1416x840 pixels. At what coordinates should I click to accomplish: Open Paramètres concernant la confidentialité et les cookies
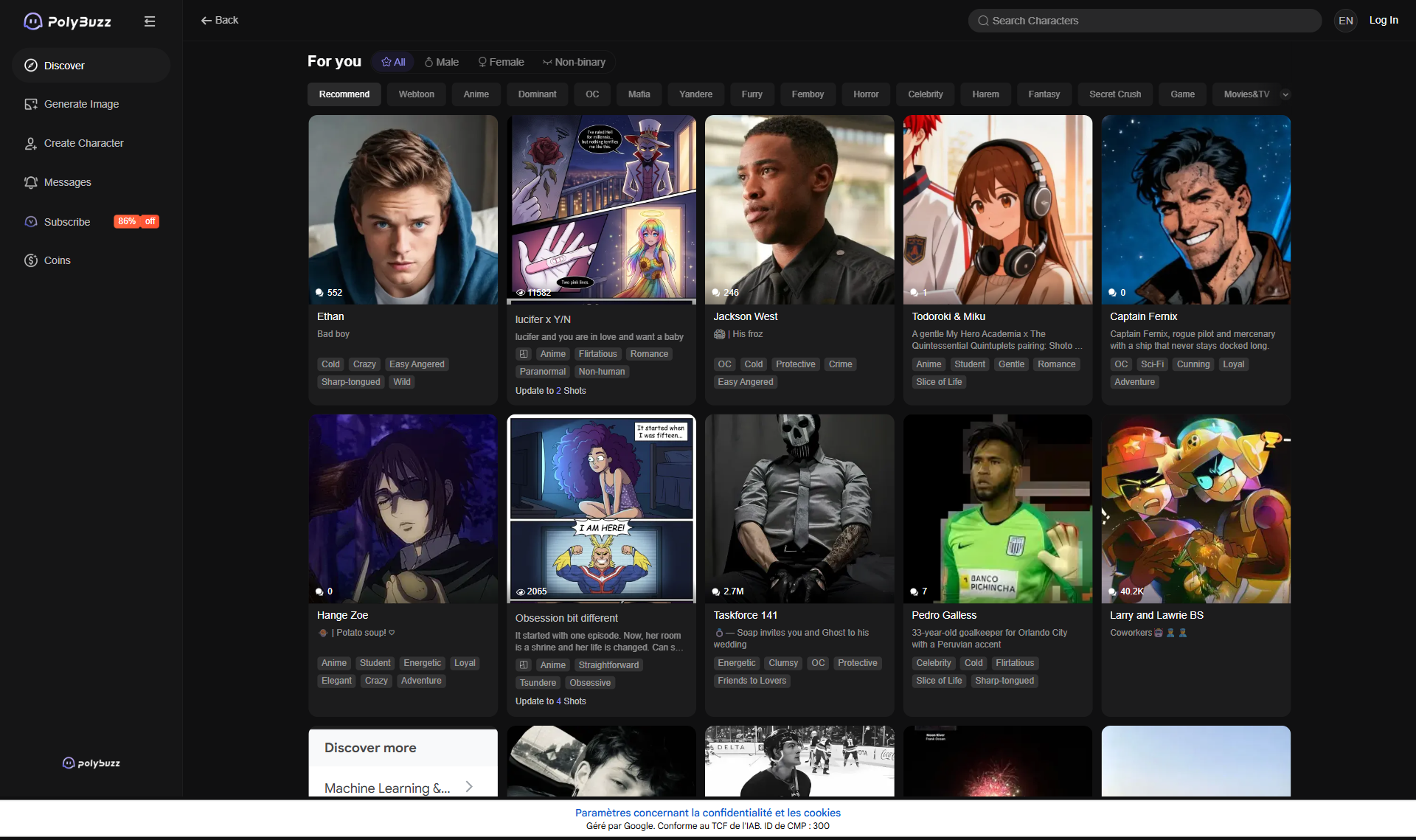click(x=708, y=813)
